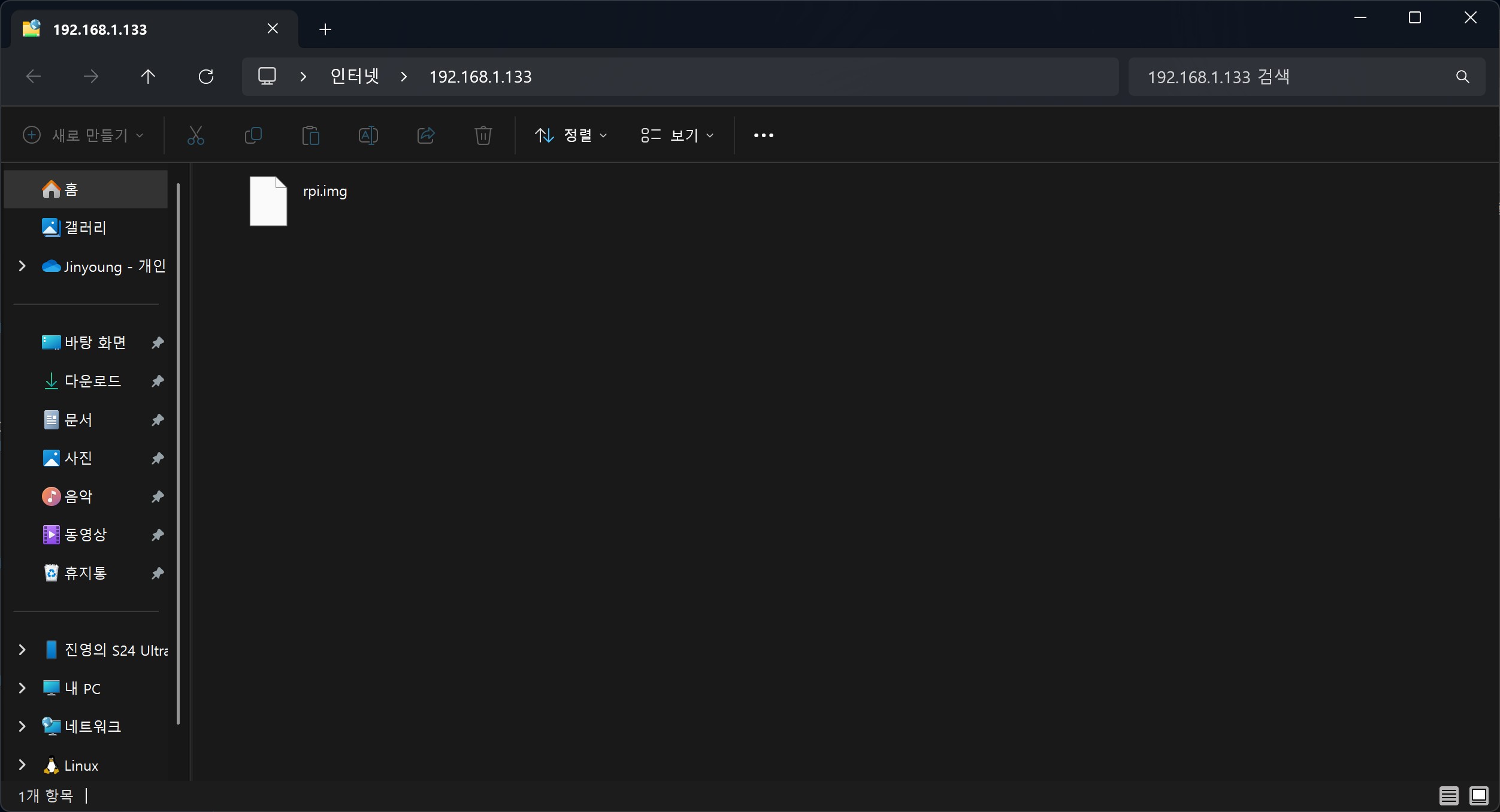
Task: Click 인터넷 in the breadcrumb path
Action: (355, 77)
